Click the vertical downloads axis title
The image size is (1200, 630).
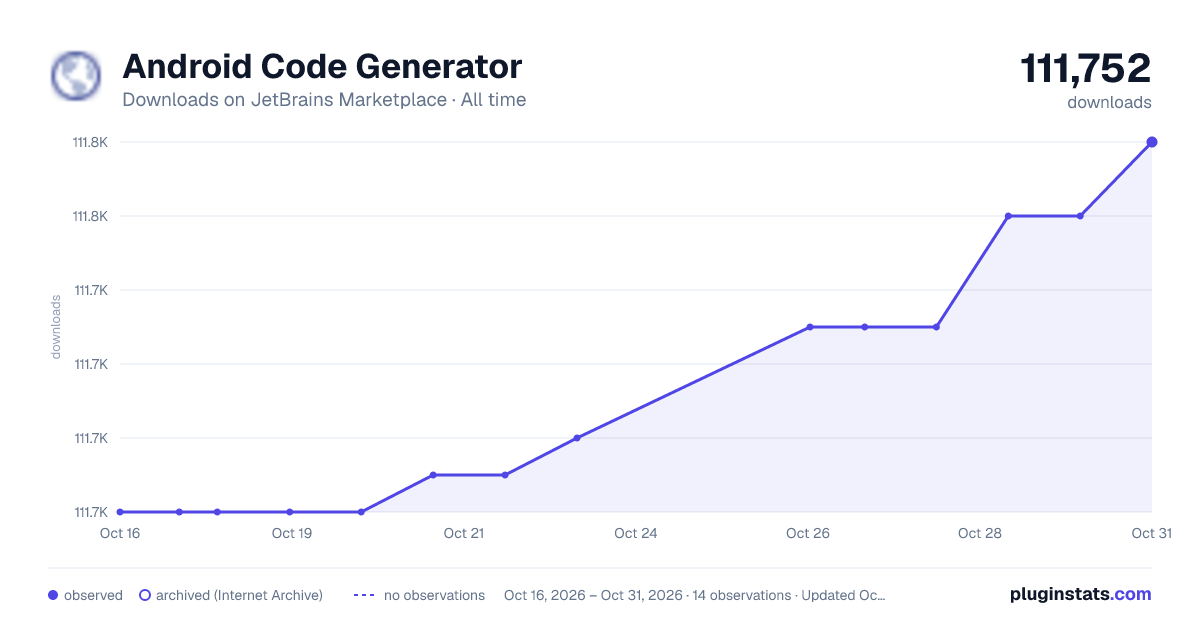pyautogui.click(x=56, y=327)
